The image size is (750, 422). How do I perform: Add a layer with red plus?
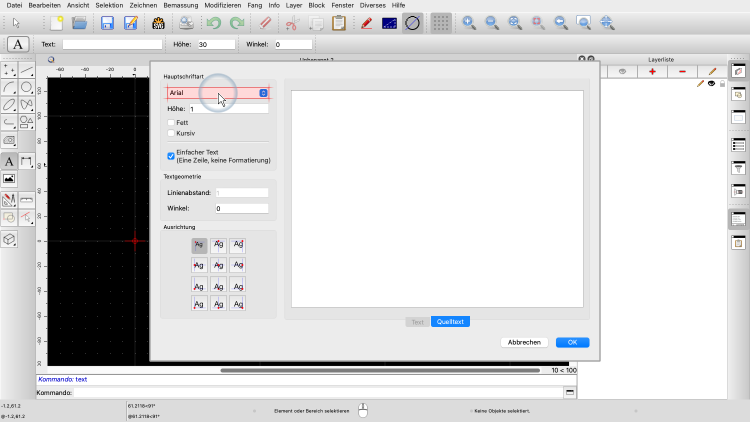[x=652, y=72]
